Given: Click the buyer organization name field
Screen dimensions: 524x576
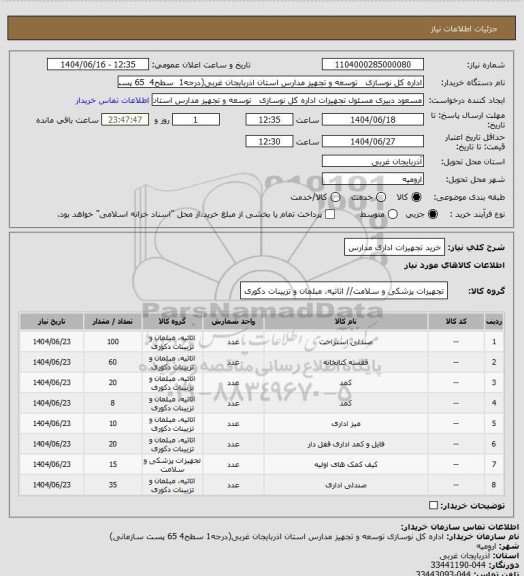Looking at the screenshot, I should tap(270, 82).
